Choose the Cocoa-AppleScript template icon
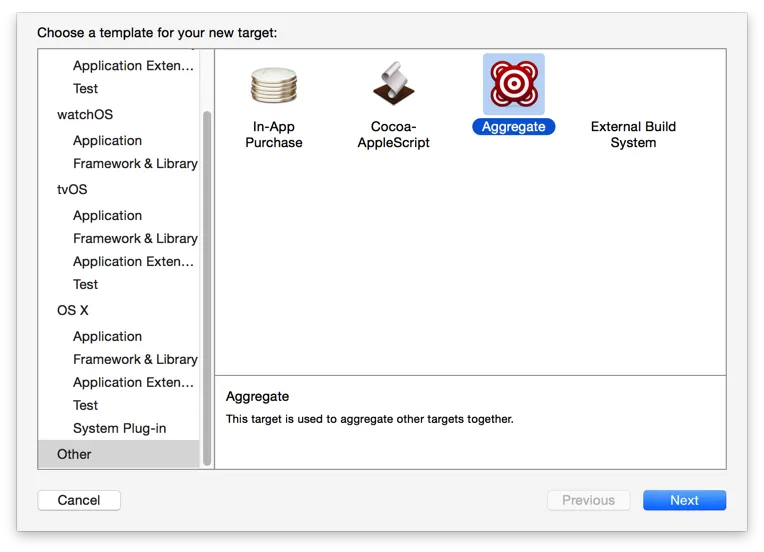The image size is (764, 552). (394, 83)
